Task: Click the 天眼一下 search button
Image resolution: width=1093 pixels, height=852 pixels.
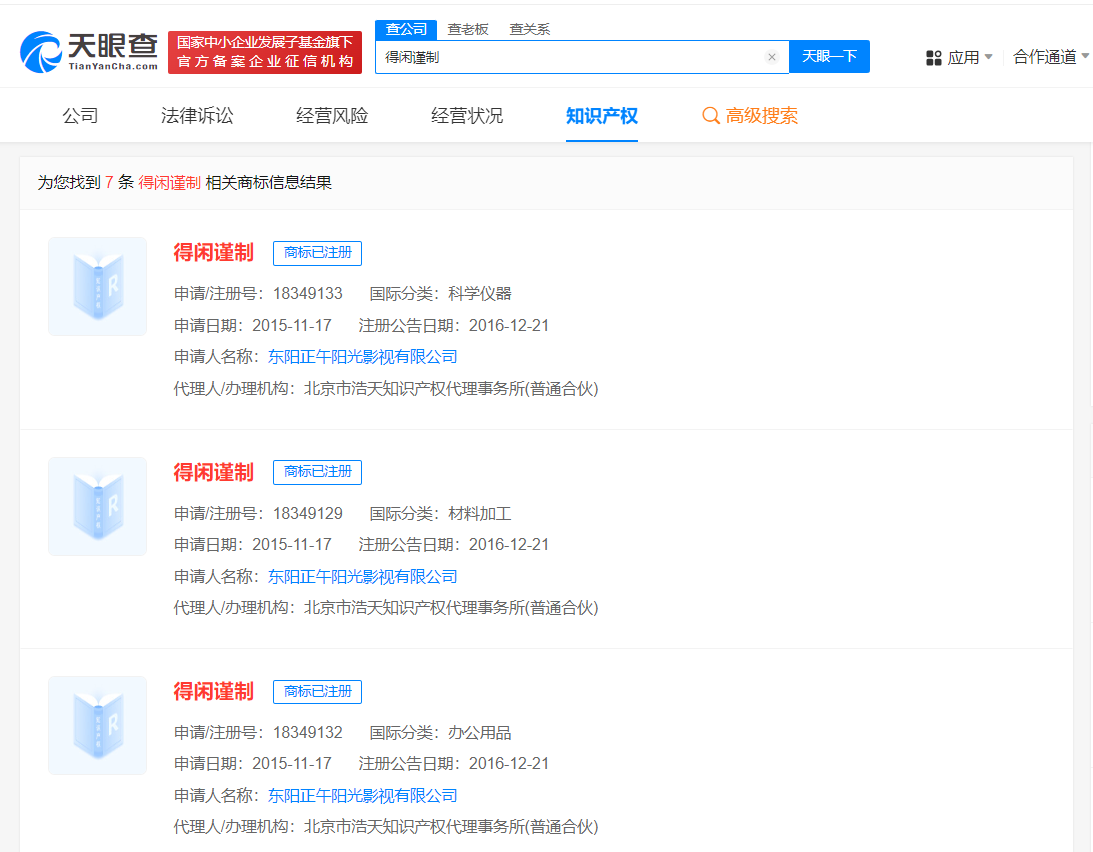Action: 829,57
